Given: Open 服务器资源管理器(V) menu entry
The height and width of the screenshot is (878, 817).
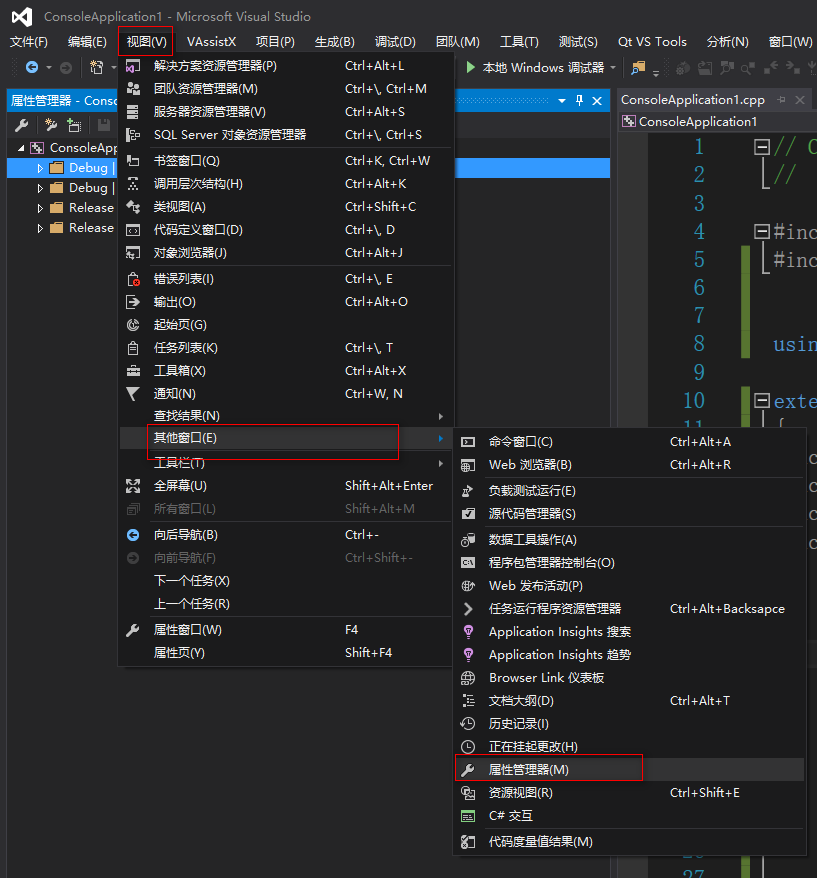Looking at the screenshot, I should 286,112.
